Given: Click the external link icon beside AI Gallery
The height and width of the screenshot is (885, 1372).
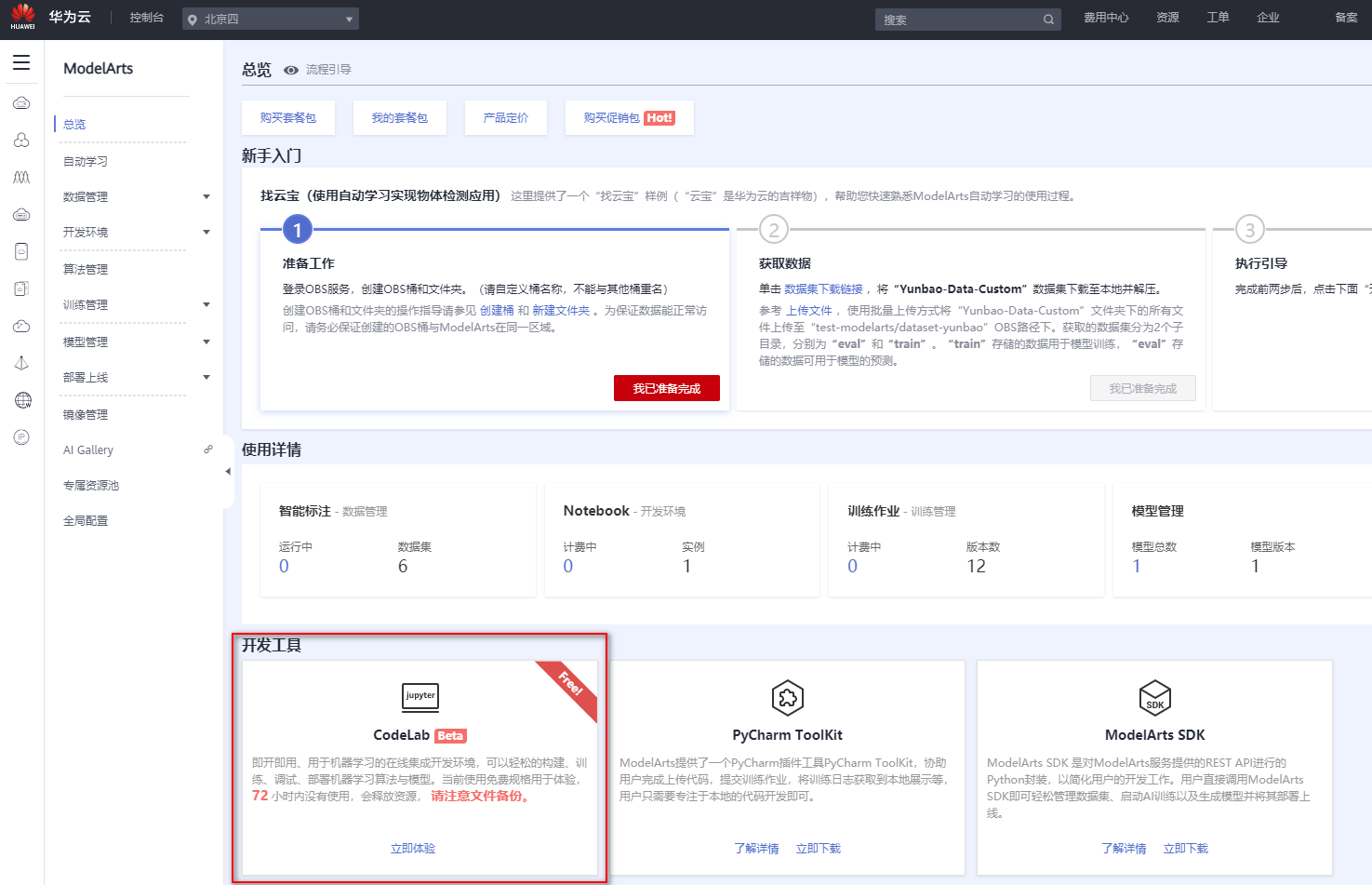Looking at the screenshot, I should [x=208, y=449].
